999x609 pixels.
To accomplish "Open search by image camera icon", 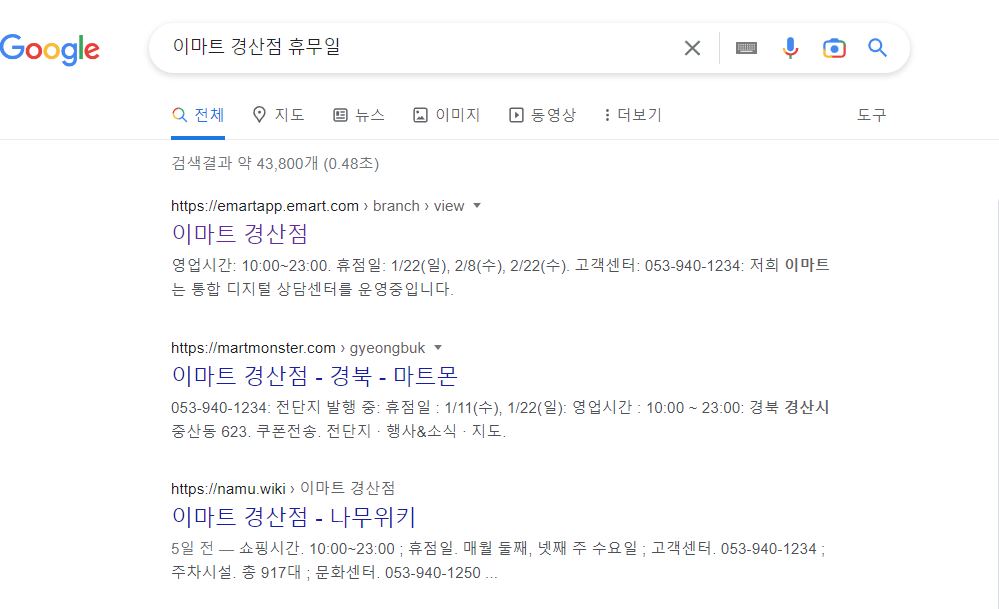I will (x=834, y=48).
